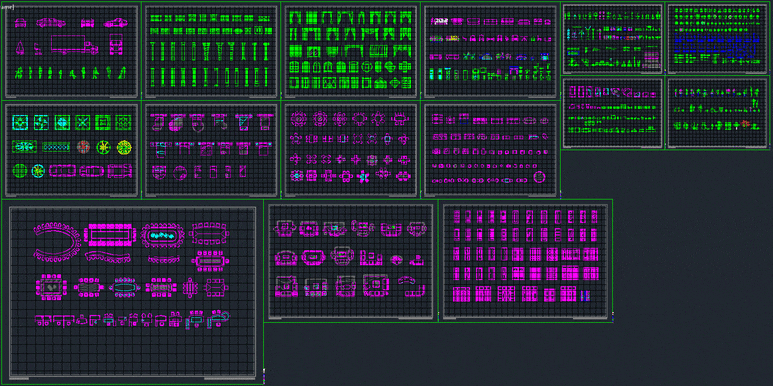Select the frame of the green windows sheet
The width and height of the screenshot is (773, 386).
pyautogui.click(x=351, y=51)
